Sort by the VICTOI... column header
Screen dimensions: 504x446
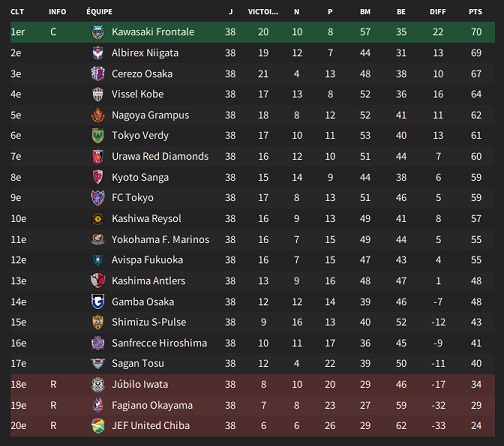coord(263,12)
